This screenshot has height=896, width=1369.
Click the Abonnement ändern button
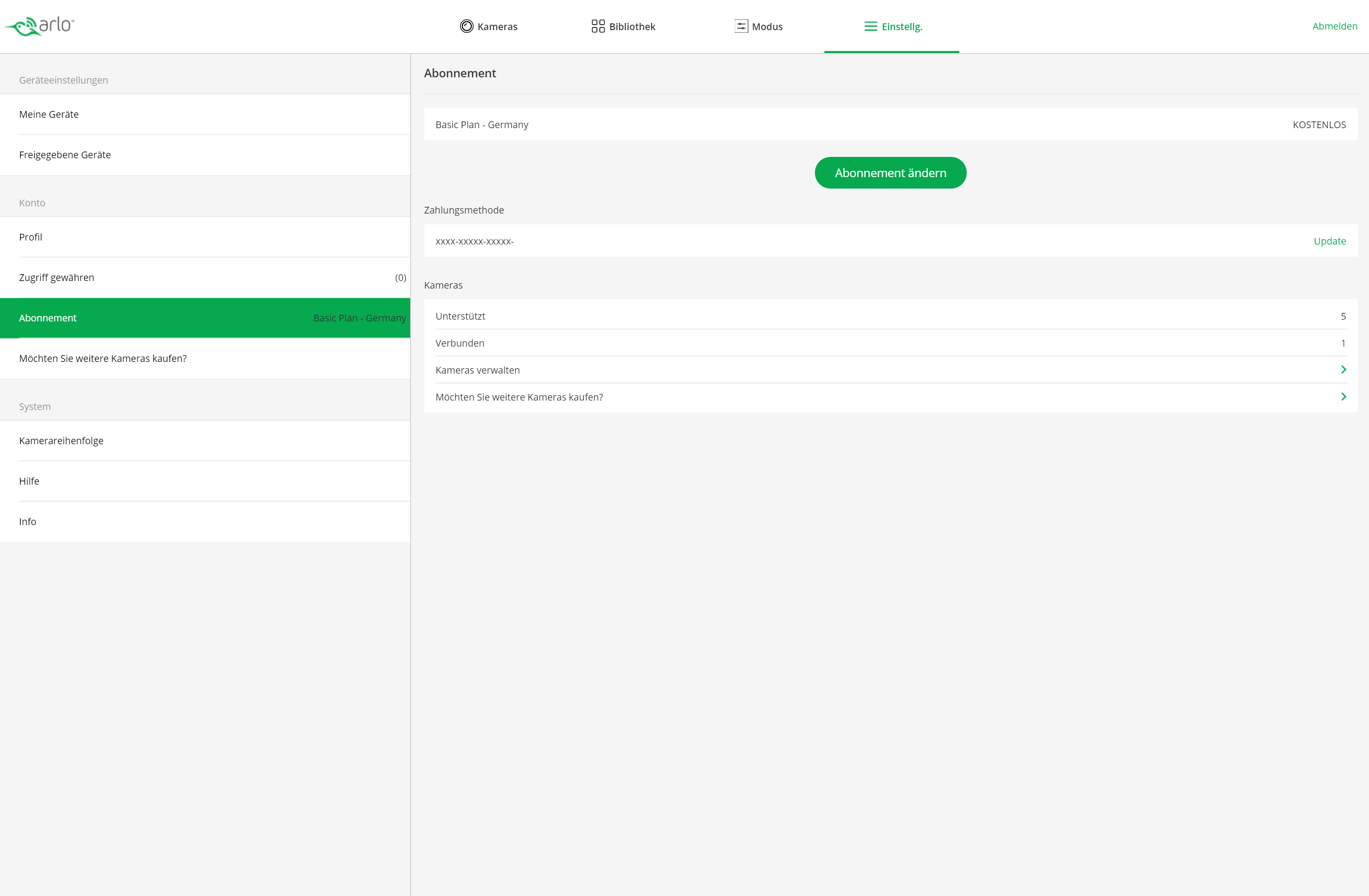(x=890, y=173)
